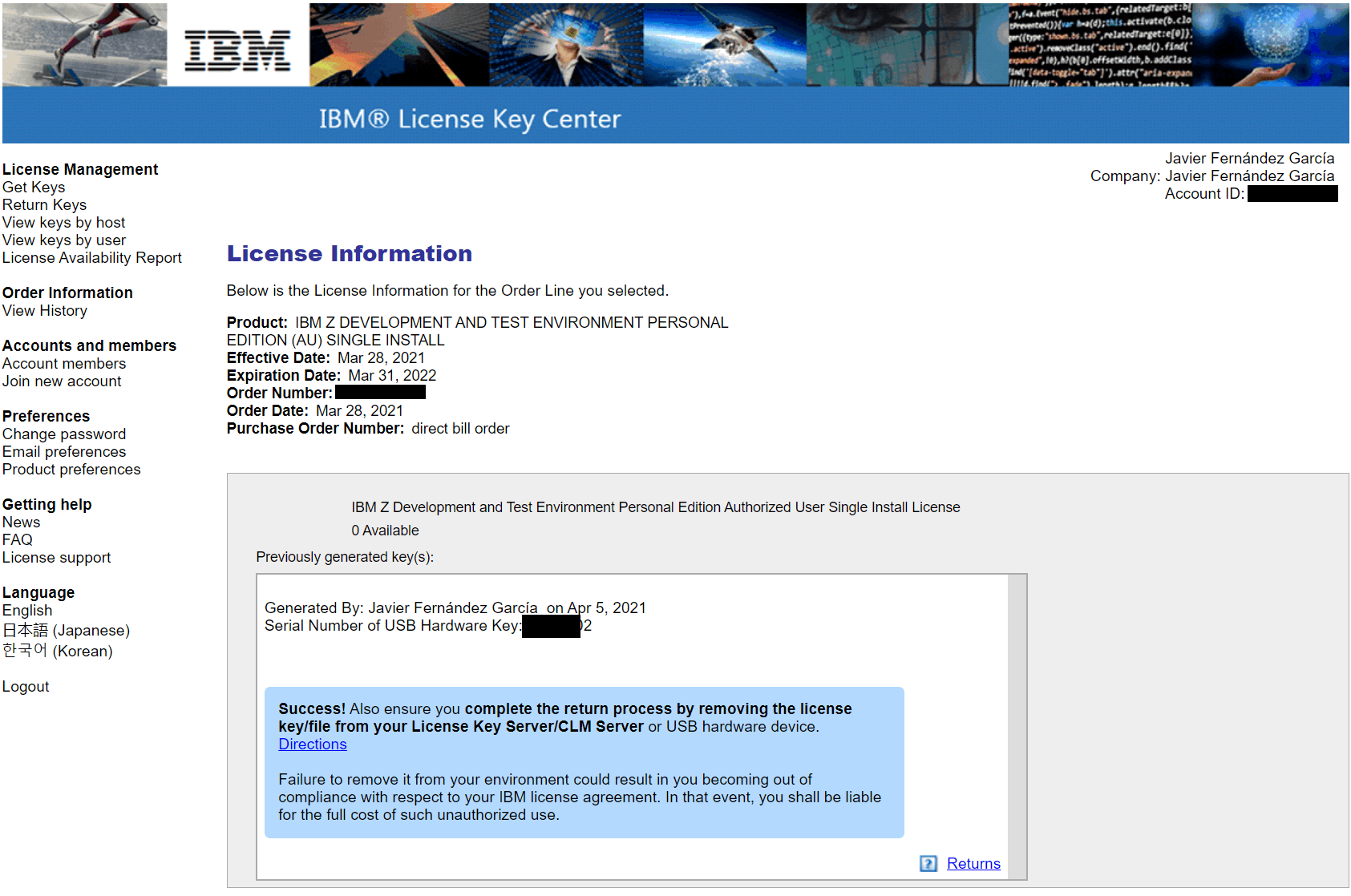Open Change password preference
Viewport: 1351px width, 896px height.
(x=63, y=434)
